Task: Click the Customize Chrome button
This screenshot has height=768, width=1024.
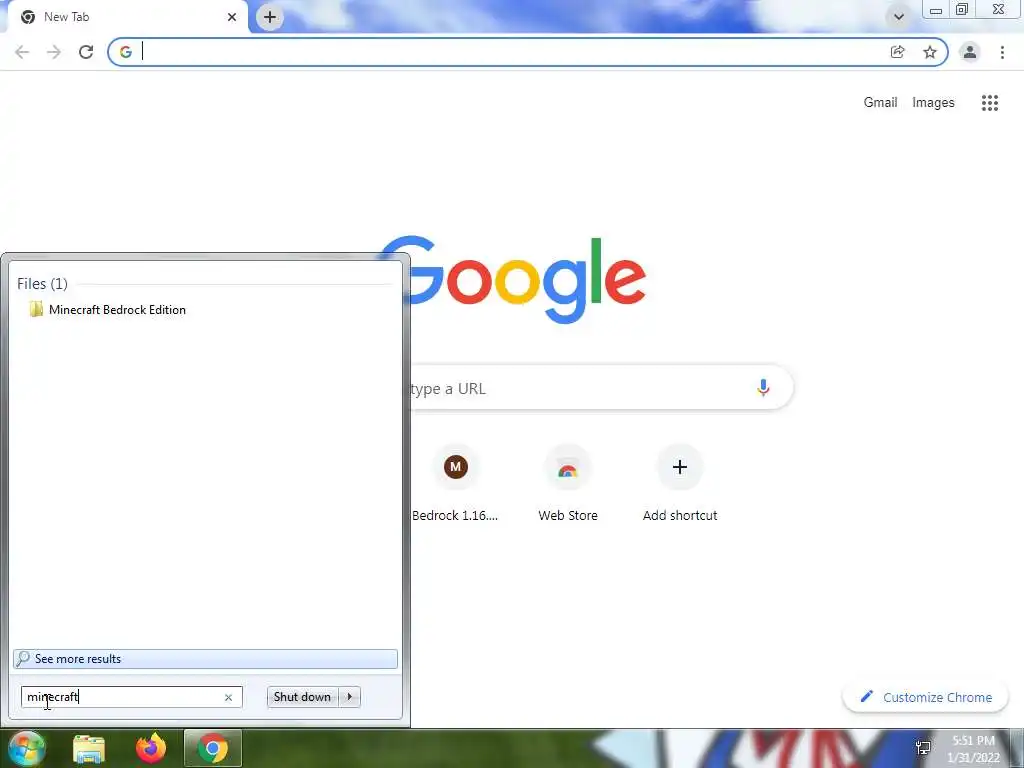Action: point(925,697)
